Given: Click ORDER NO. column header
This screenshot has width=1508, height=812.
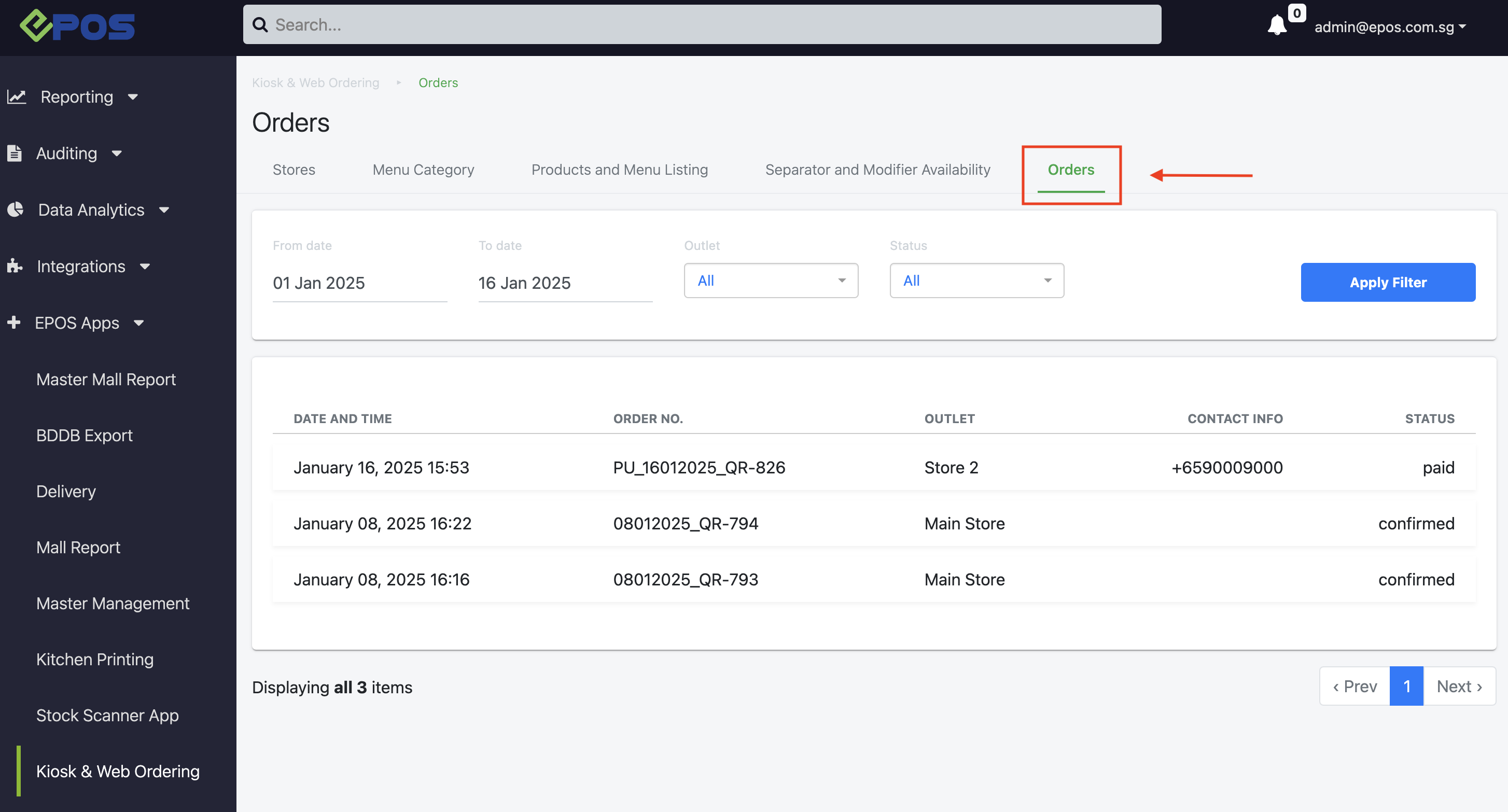Looking at the screenshot, I should click(648, 418).
